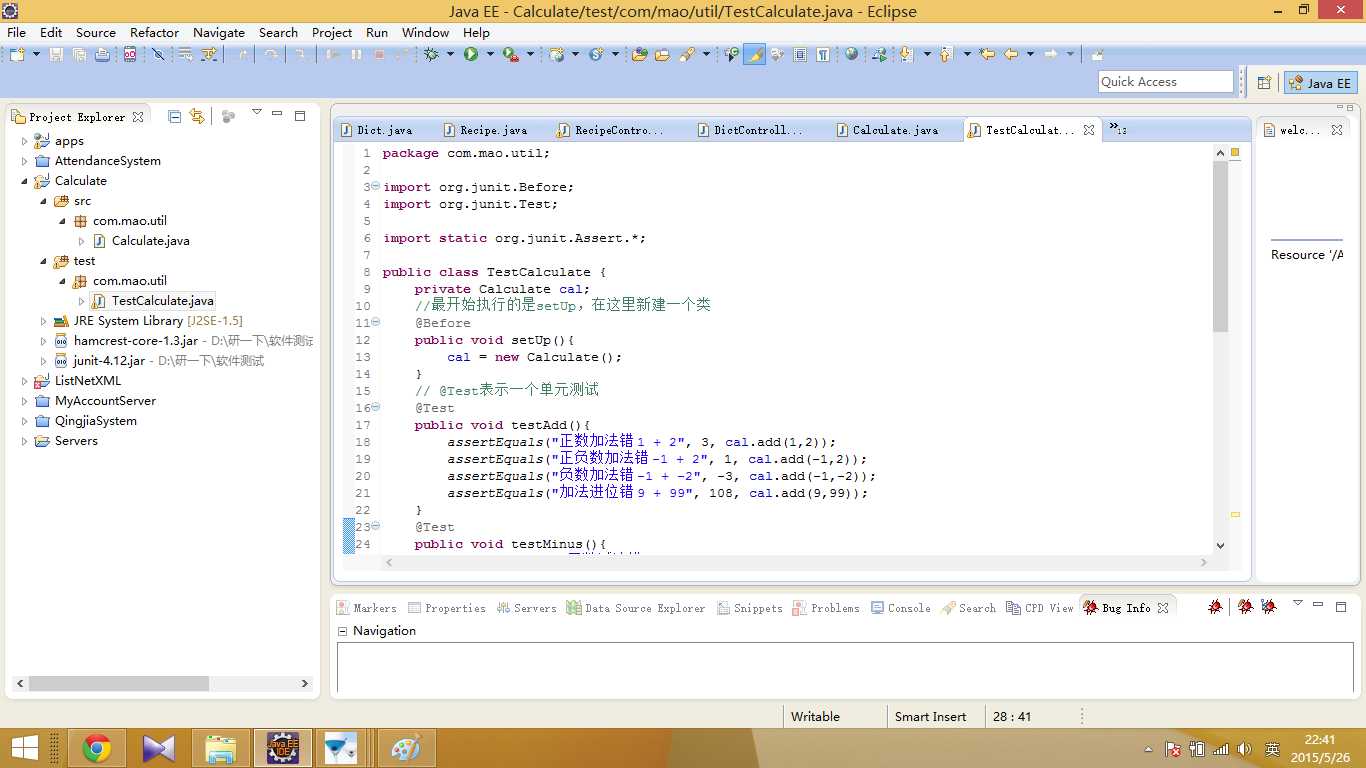This screenshot has width=1366, height=768.
Task: Open the Debug configurations dropdown arrow
Action: [450, 55]
